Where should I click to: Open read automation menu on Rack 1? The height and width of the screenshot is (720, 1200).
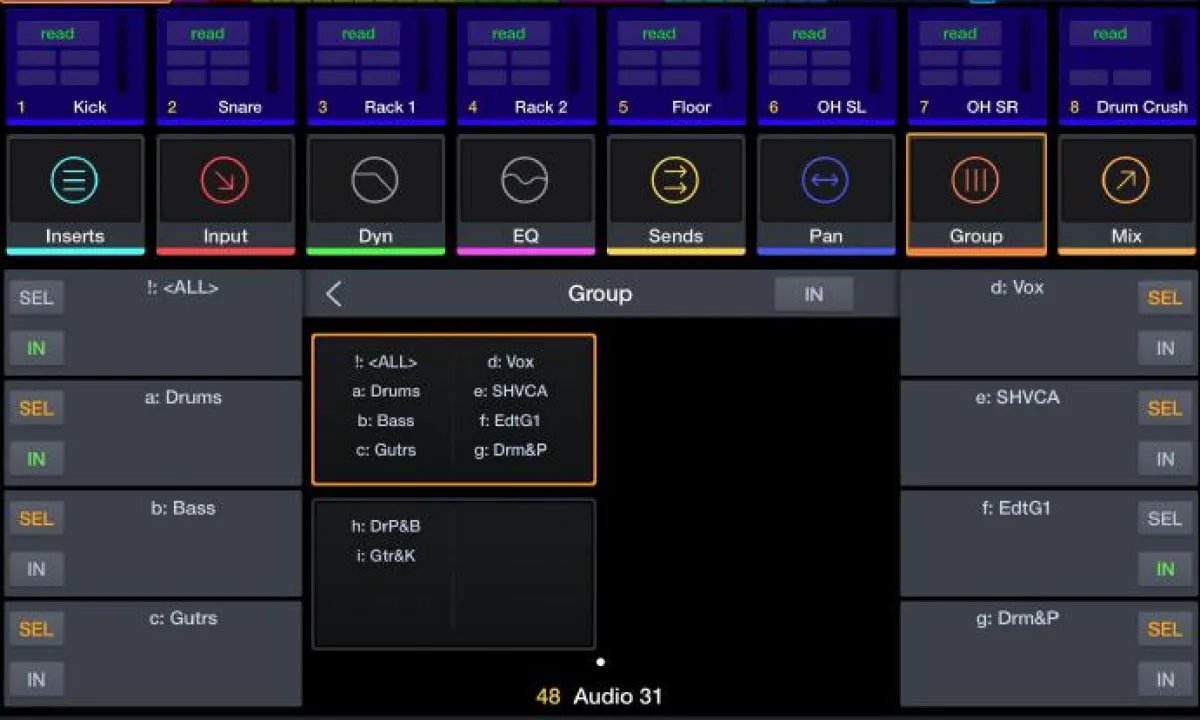point(358,33)
